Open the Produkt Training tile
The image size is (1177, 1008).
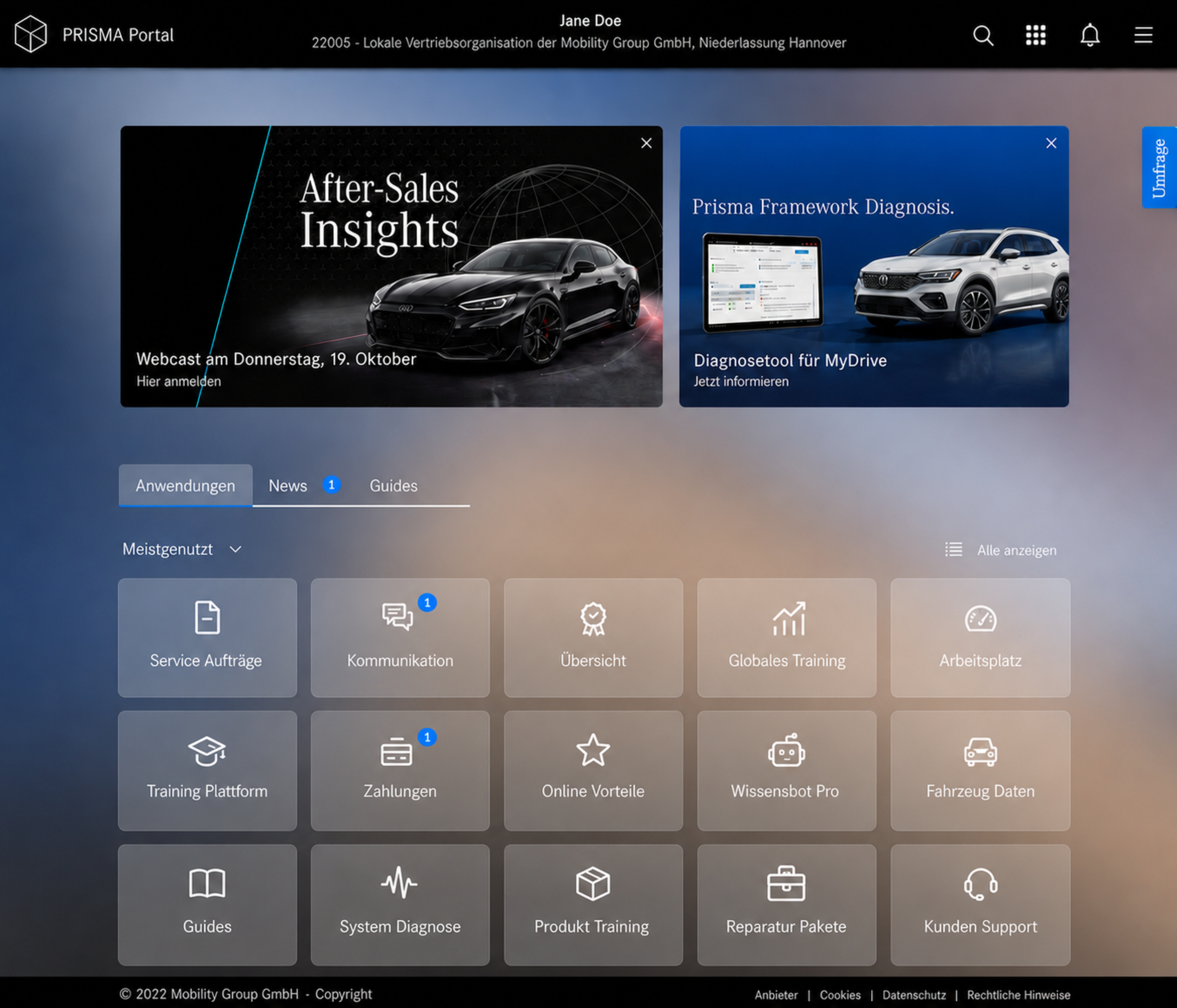pos(593,905)
